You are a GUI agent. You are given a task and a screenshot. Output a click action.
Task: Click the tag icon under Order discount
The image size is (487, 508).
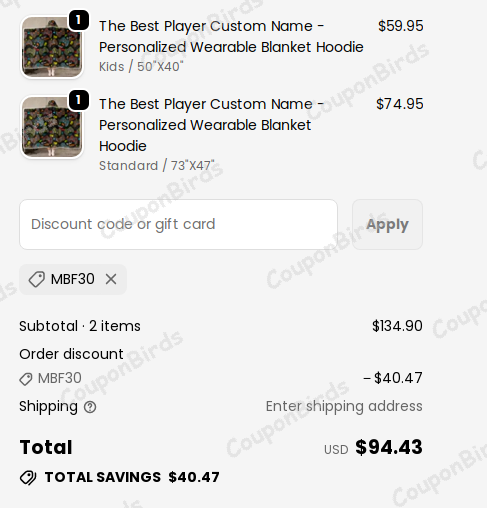tap(26, 379)
